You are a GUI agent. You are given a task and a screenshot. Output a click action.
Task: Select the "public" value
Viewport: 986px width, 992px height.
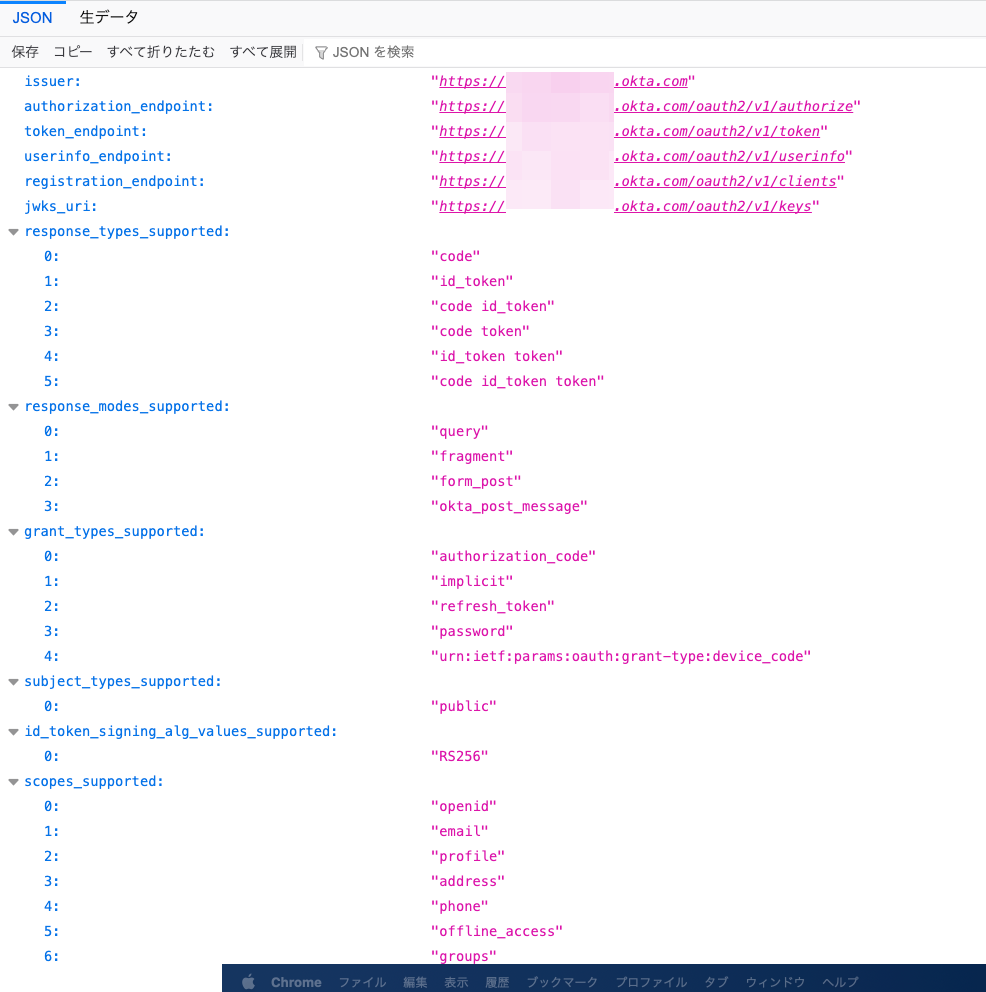[464, 706]
